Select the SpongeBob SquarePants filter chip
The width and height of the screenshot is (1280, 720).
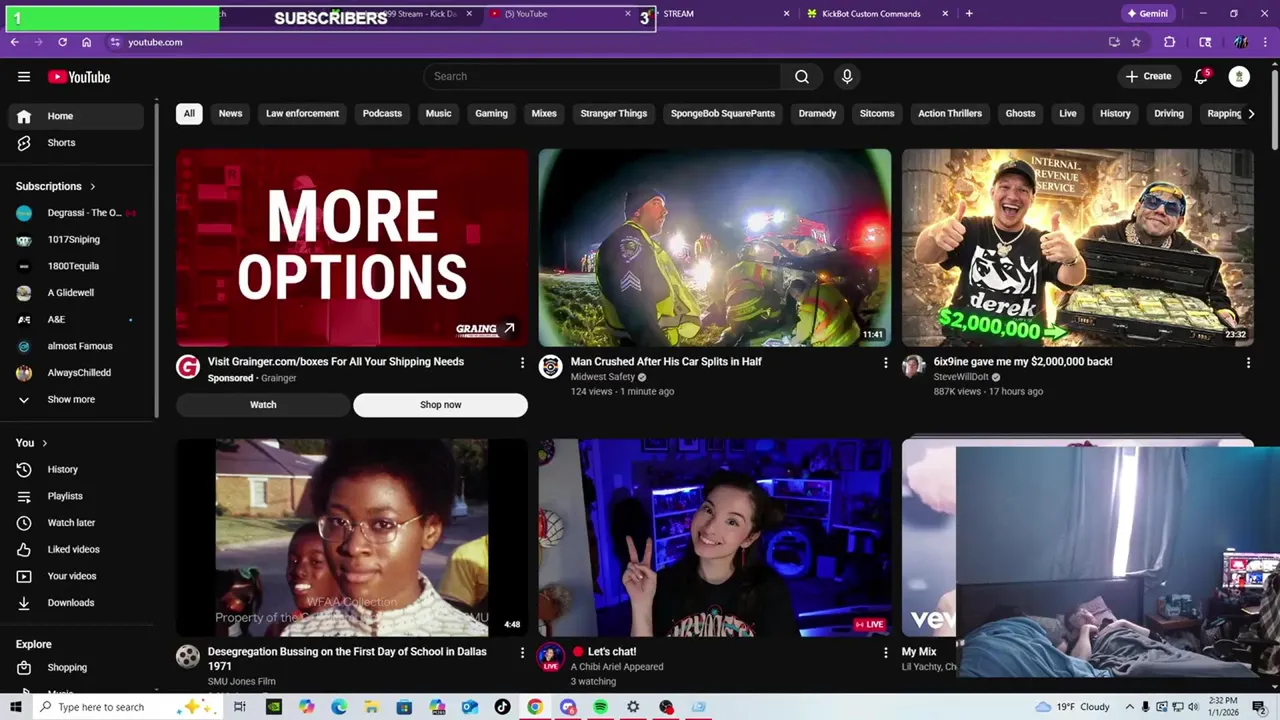click(x=723, y=114)
